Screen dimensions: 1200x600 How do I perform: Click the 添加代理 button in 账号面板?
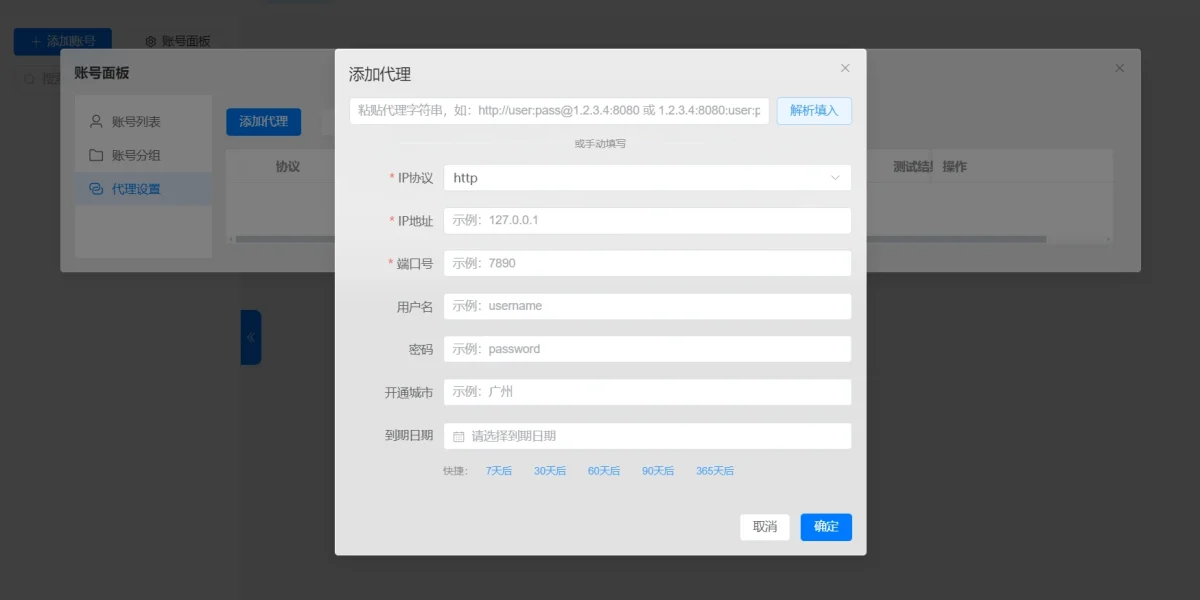coord(263,122)
